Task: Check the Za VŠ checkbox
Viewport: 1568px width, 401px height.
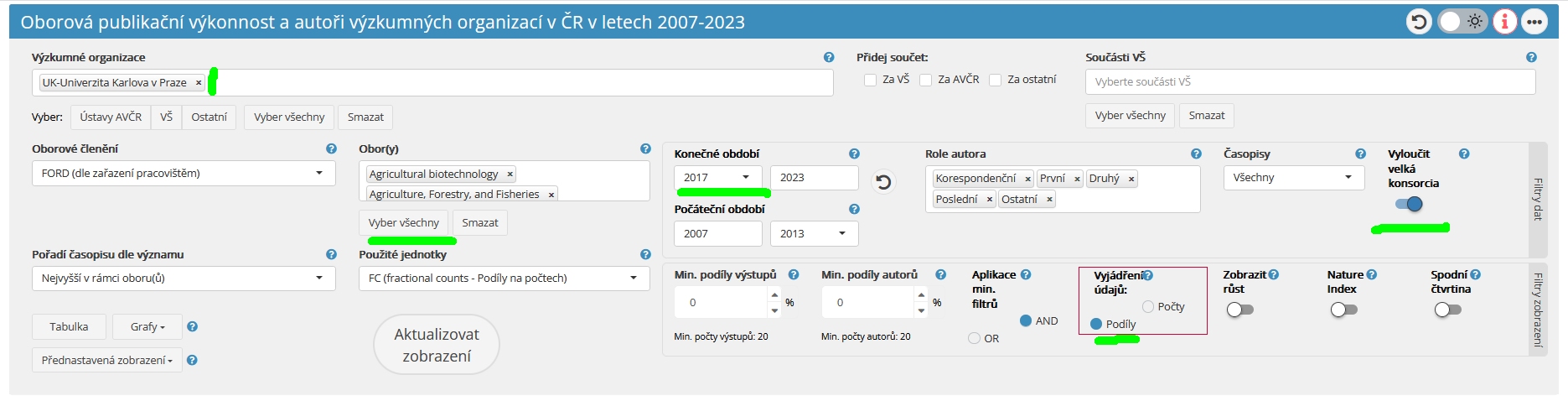Action: [x=870, y=80]
